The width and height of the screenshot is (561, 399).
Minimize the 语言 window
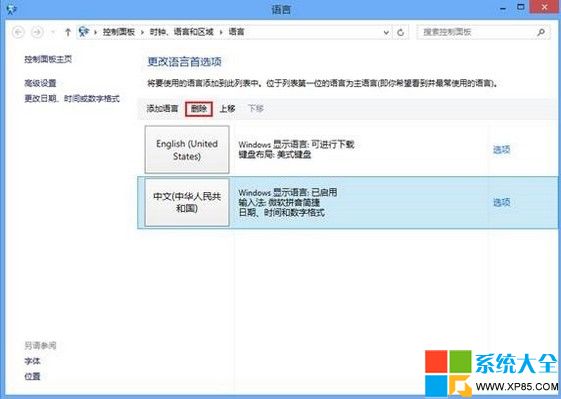(x=503, y=8)
